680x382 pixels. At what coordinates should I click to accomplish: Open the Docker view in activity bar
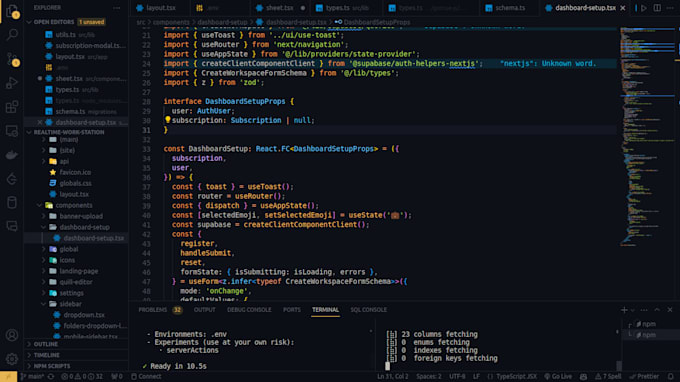[12, 154]
